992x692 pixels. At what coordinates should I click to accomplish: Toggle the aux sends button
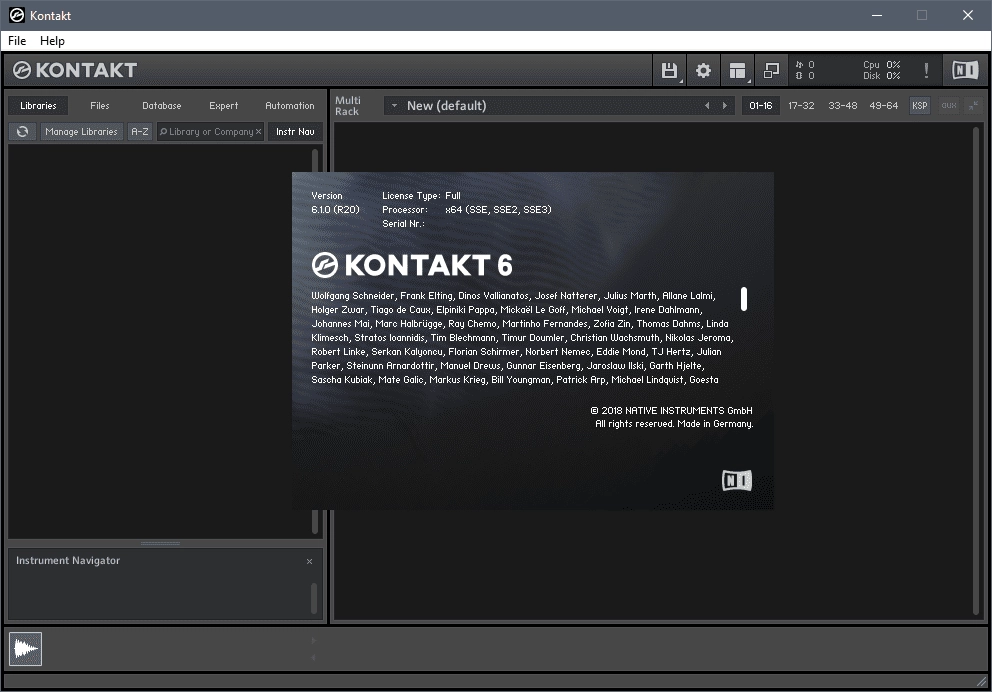click(949, 106)
